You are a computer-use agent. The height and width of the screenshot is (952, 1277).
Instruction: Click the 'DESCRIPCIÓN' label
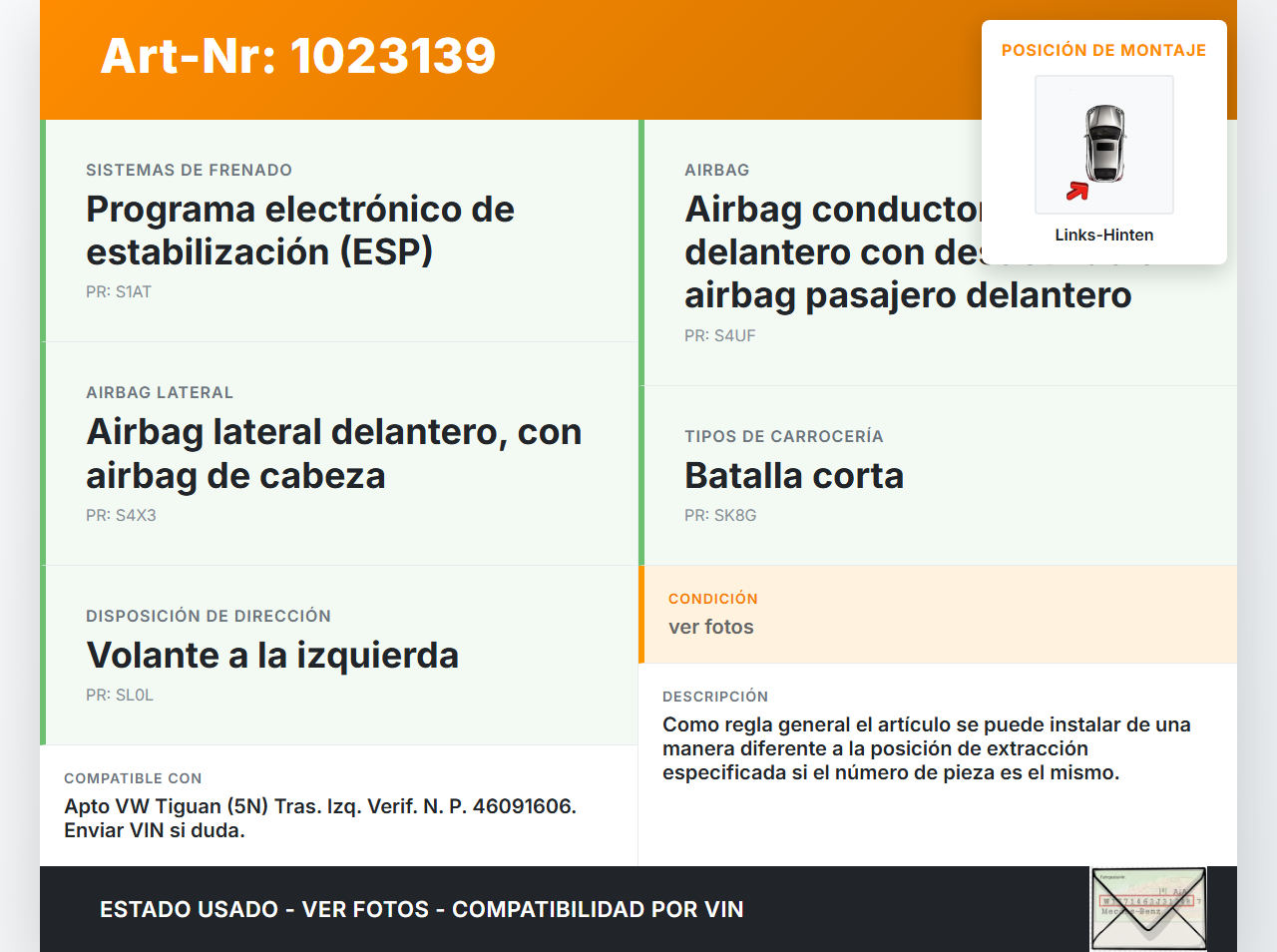coord(715,697)
